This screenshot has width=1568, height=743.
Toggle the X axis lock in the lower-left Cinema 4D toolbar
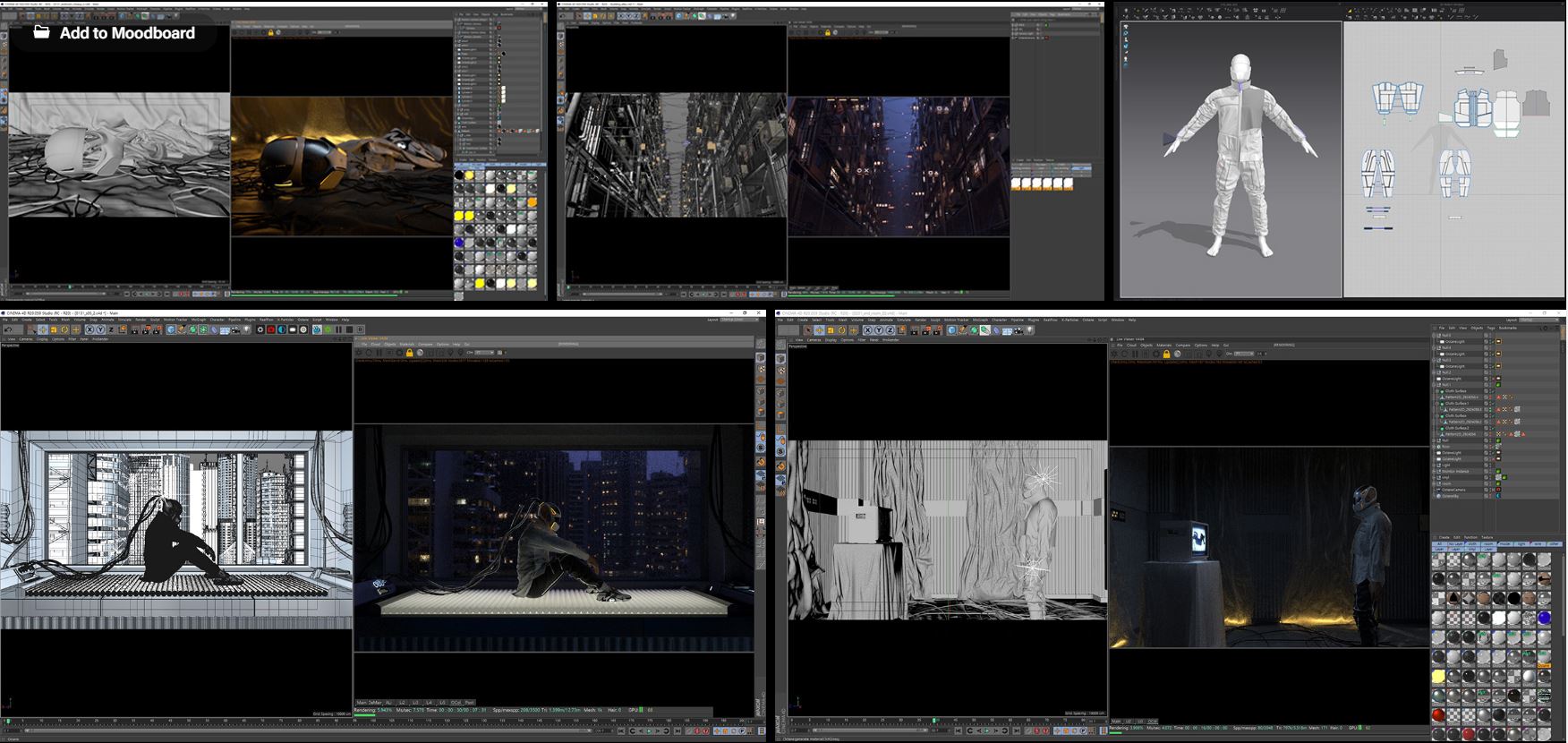(x=89, y=329)
